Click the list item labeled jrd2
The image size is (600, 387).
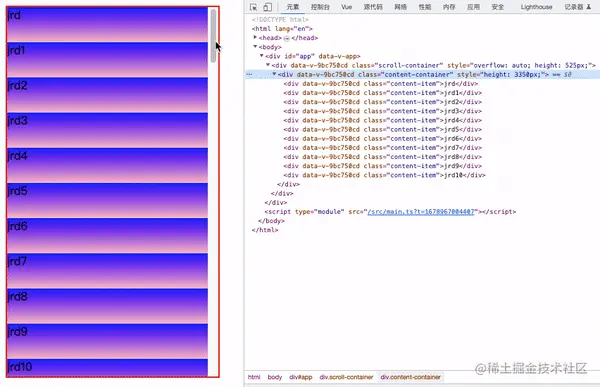pyautogui.click(x=107, y=95)
